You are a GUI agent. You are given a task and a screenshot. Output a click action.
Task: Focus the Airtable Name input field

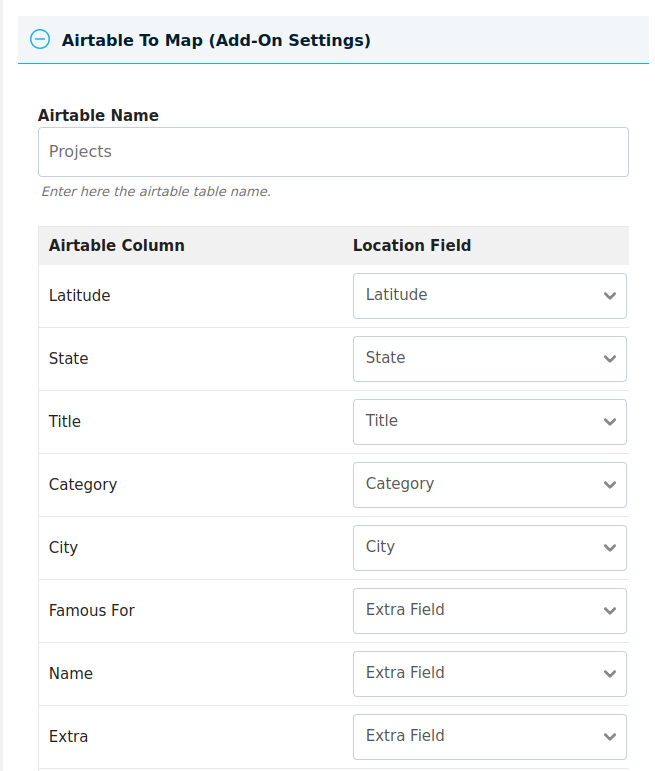coord(333,152)
